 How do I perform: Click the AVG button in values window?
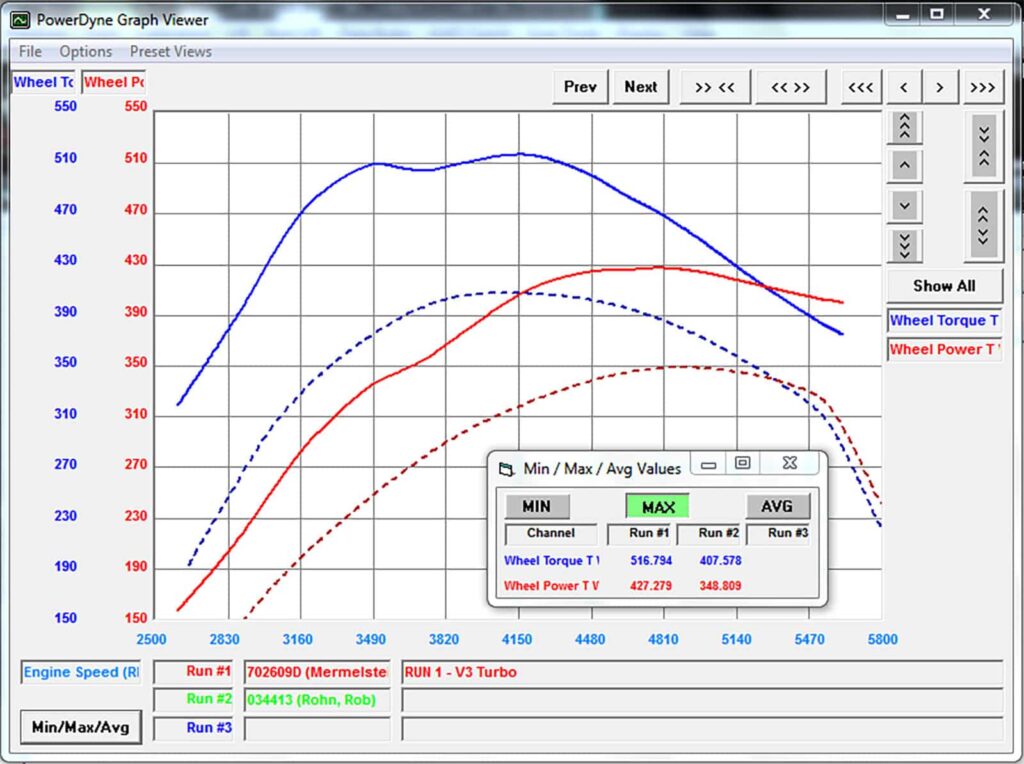click(x=778, y=506)
